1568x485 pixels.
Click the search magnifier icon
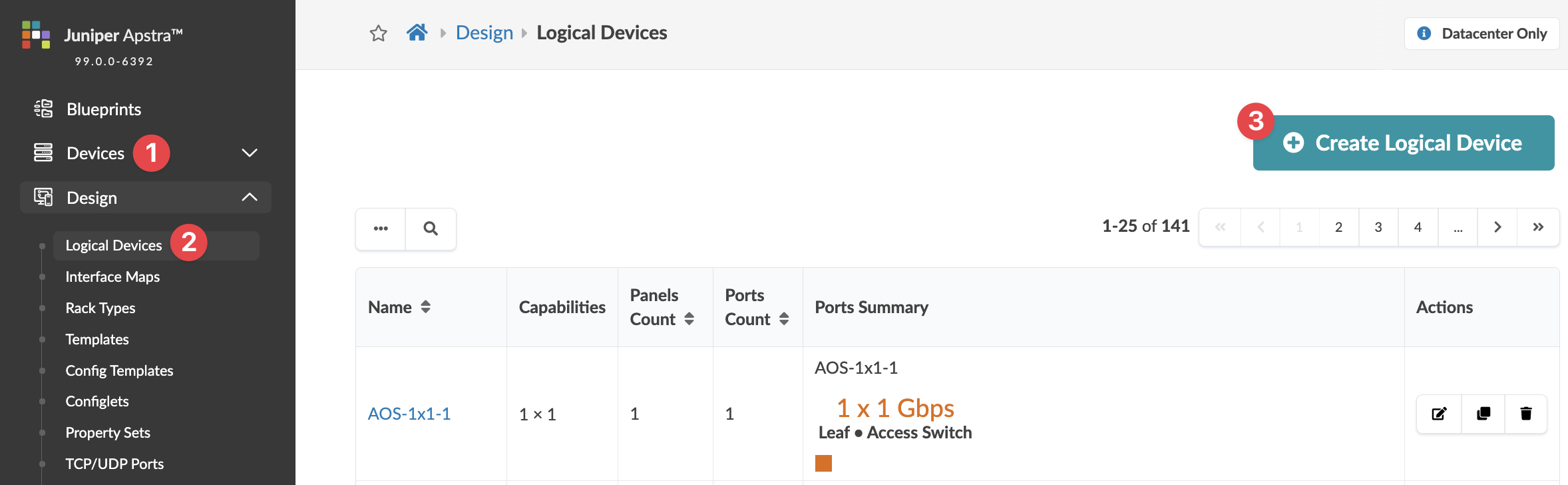(431, 229)
